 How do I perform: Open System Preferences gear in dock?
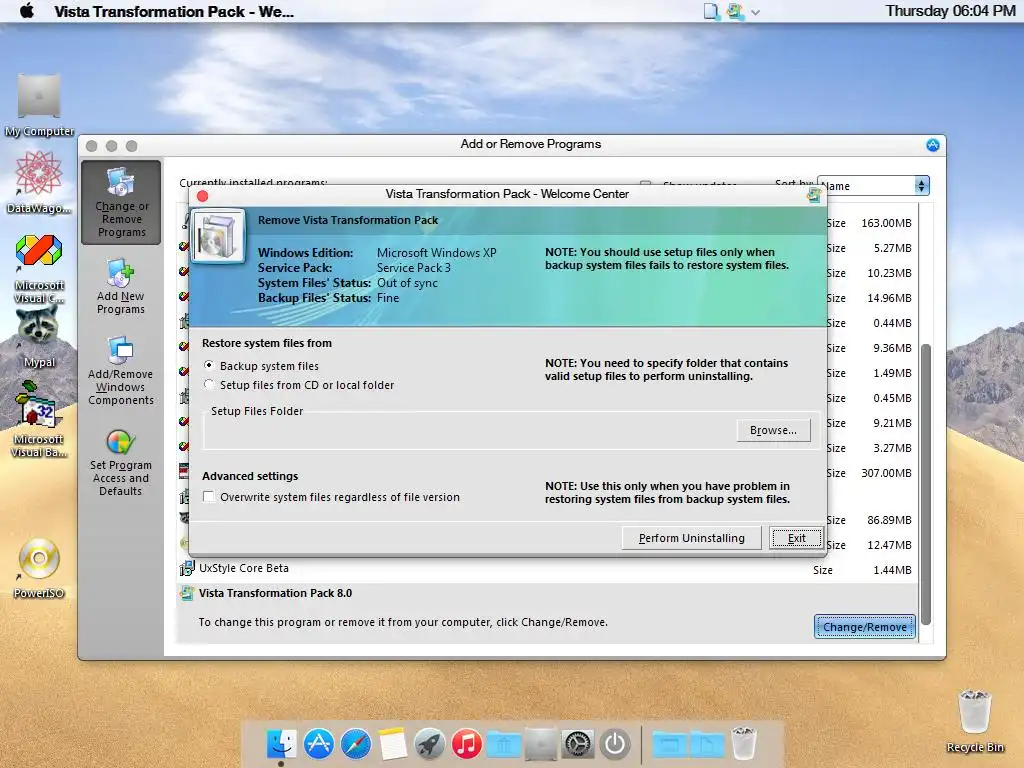click(578, 744)
